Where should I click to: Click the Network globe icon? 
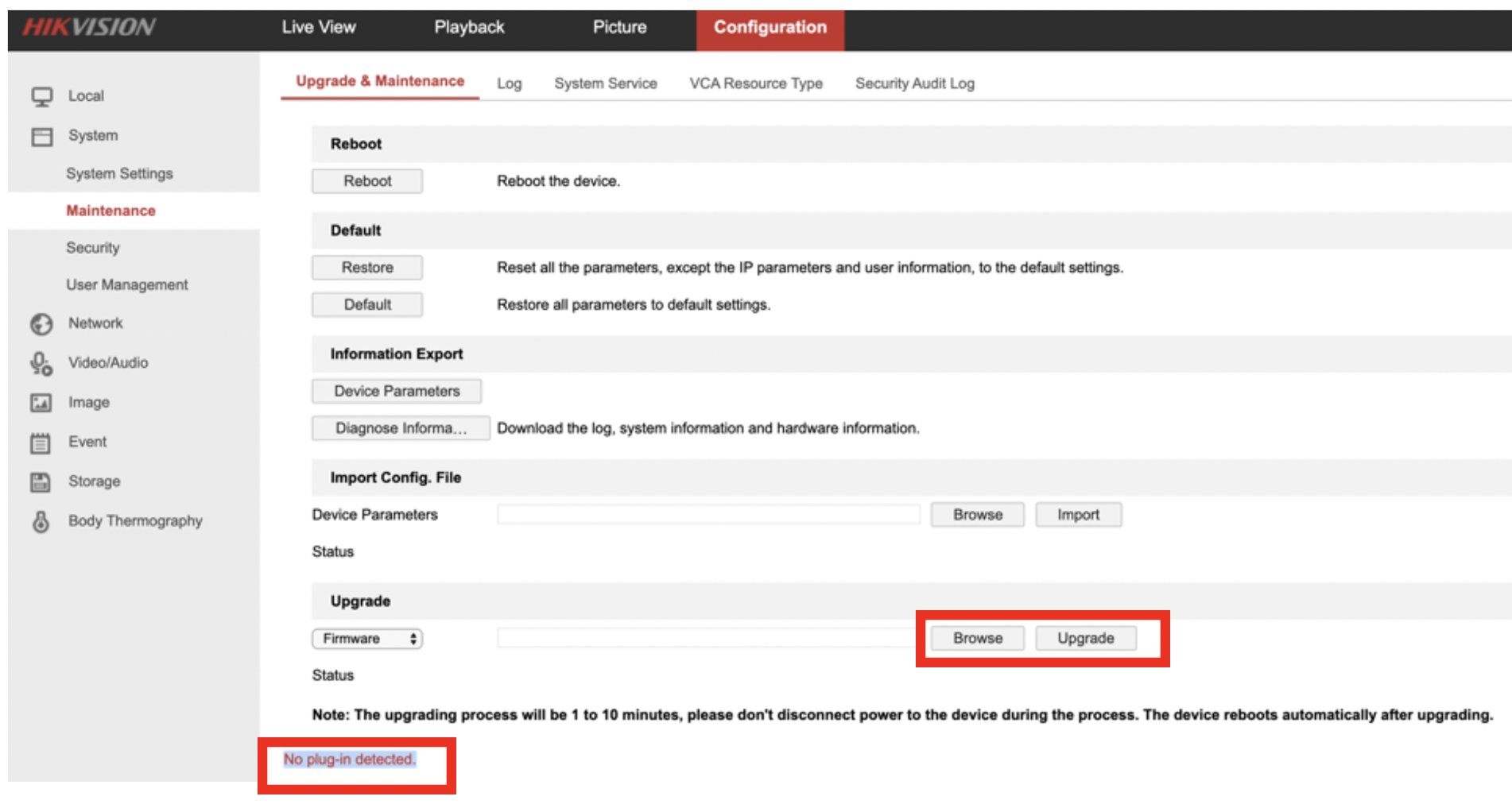41,324
